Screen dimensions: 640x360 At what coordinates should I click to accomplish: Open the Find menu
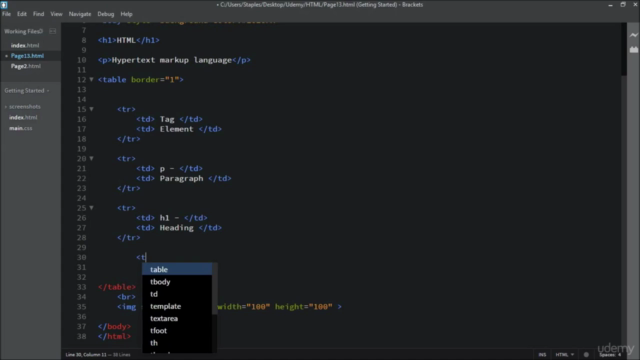(x=38, y=14)
